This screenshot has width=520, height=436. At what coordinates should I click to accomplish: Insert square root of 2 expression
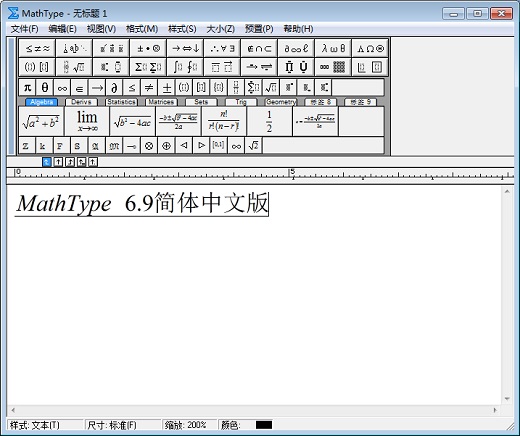(253, 146)
